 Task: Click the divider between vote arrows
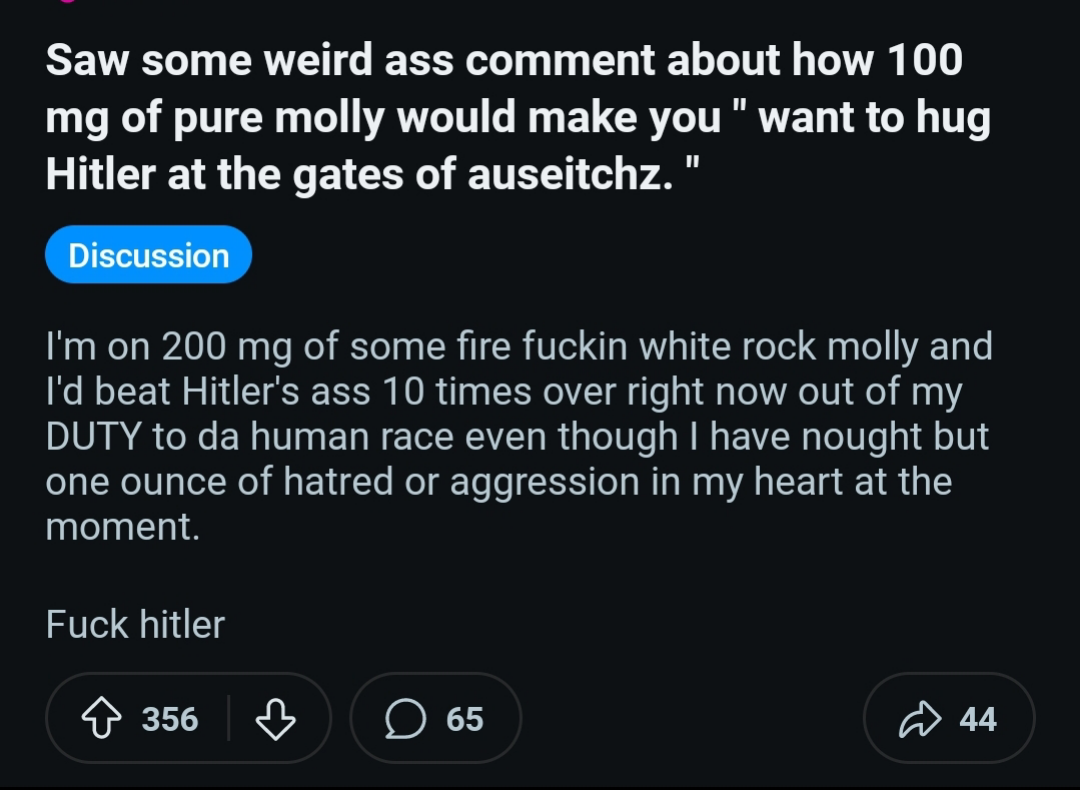(x=229, y=719)
